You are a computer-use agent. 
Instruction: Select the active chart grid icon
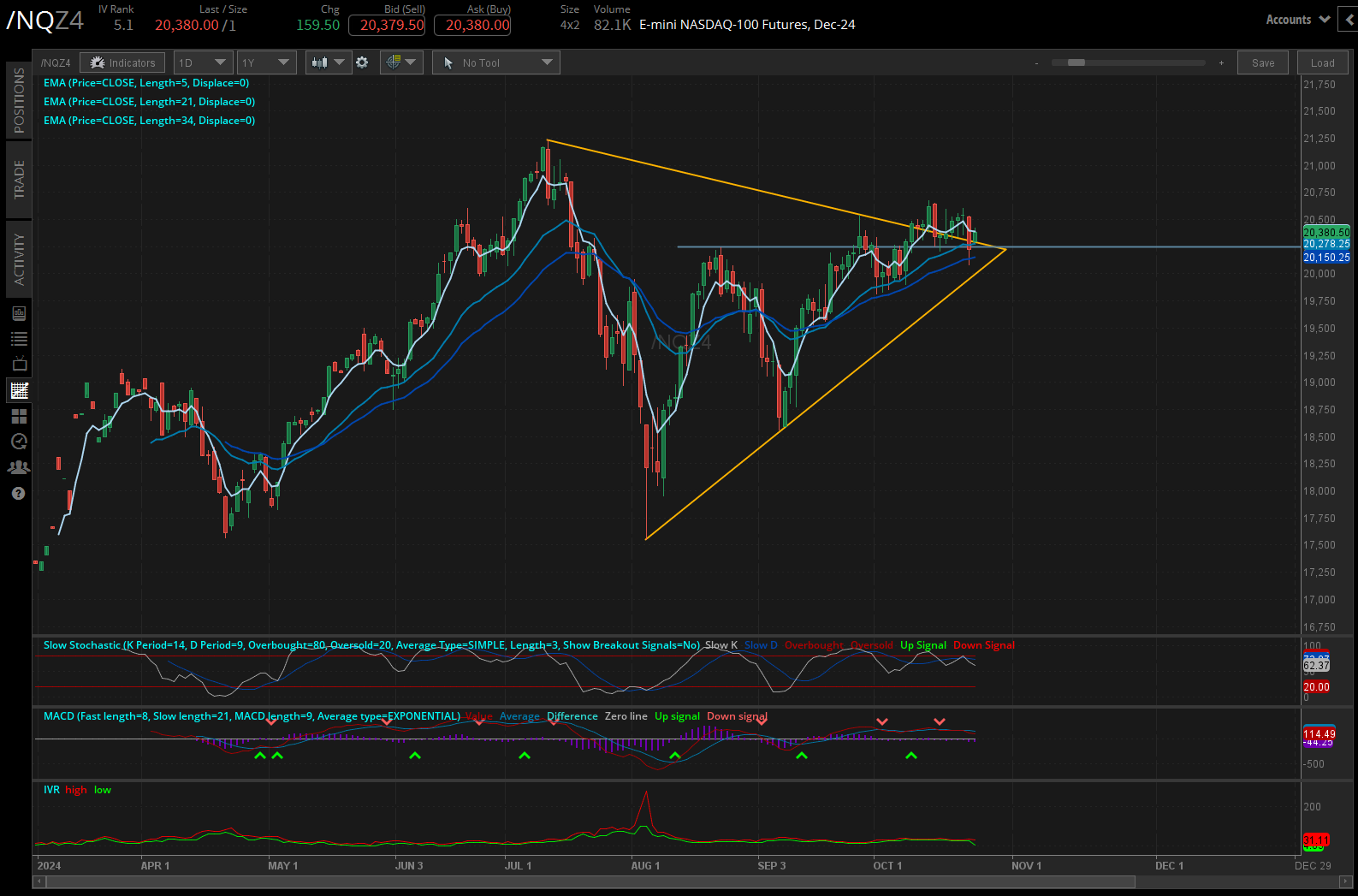pyautogui.click(x=19, y=390)
